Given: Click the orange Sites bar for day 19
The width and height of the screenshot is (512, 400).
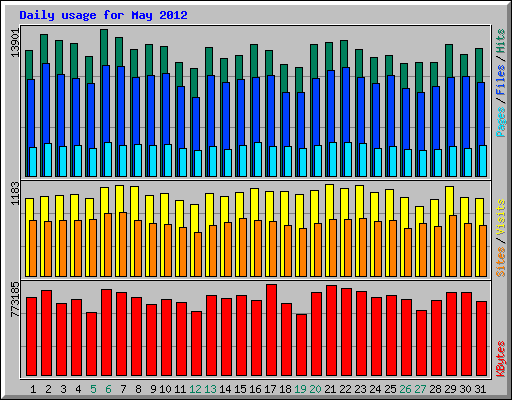Looking at the screenshot, I should [303, 252].
